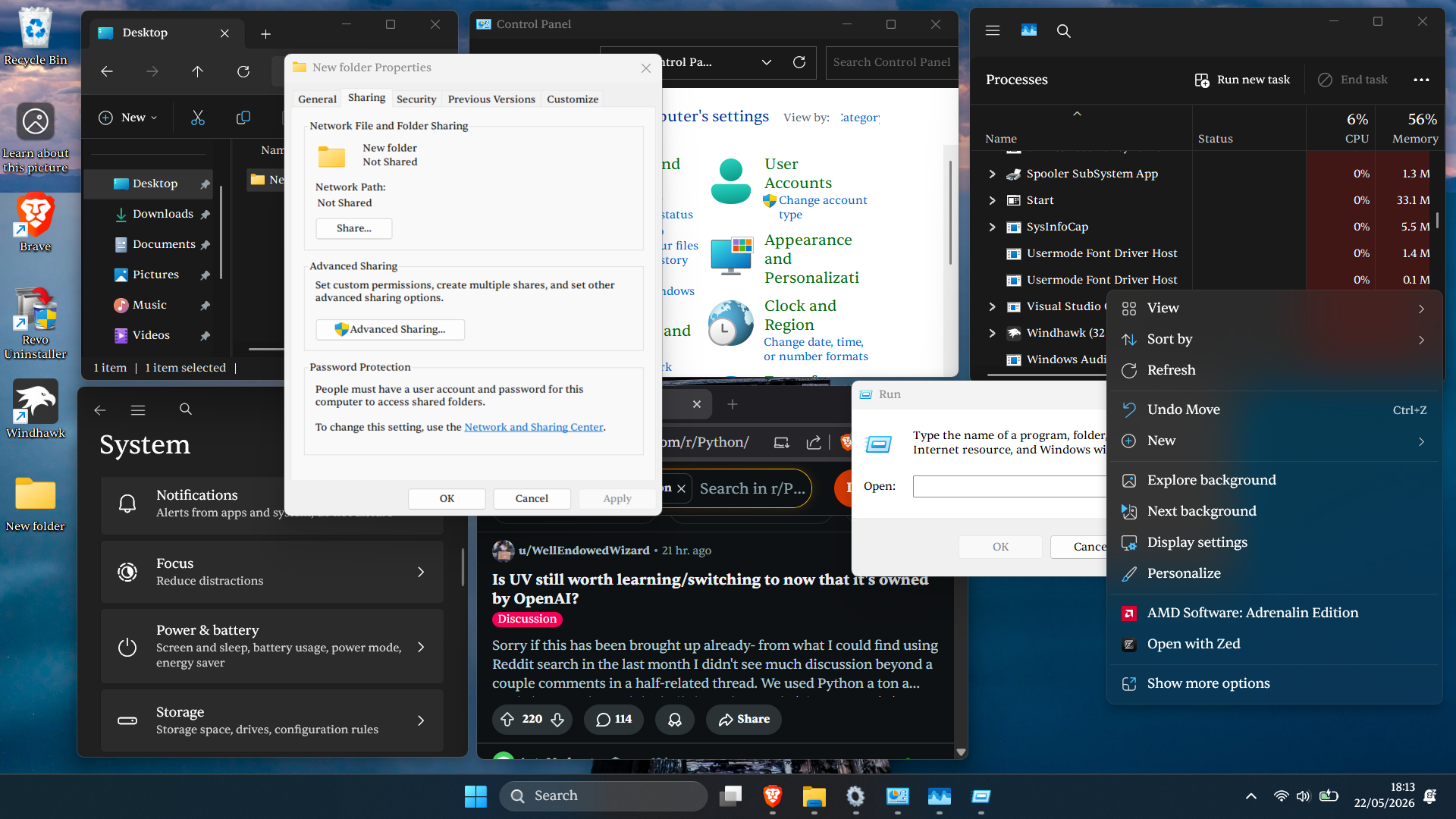
Task: Open the Previous Versions tab
Action: [x=491, y=99]
